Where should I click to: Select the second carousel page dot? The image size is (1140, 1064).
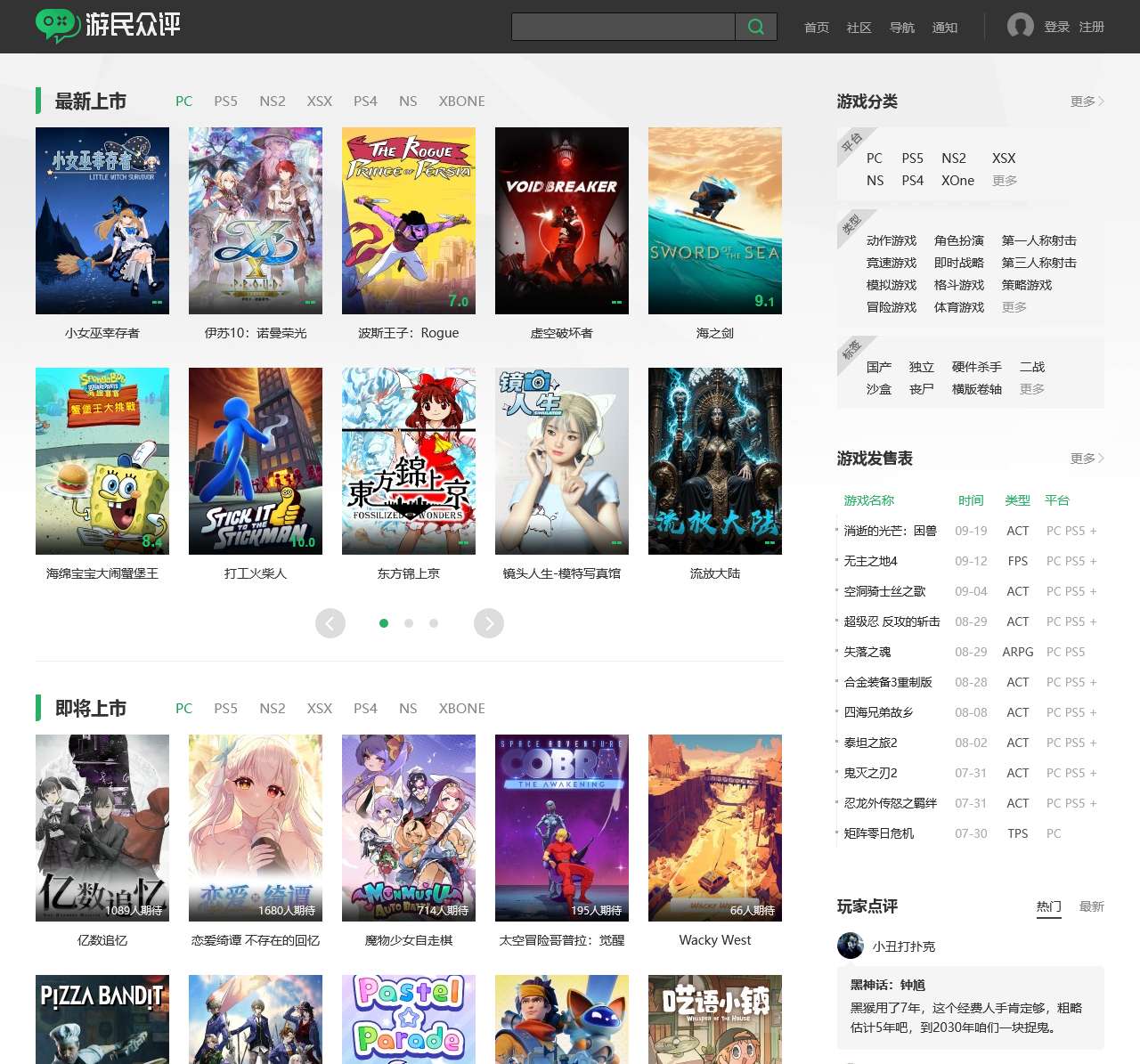pyautogui.click(x=409, y=623)
